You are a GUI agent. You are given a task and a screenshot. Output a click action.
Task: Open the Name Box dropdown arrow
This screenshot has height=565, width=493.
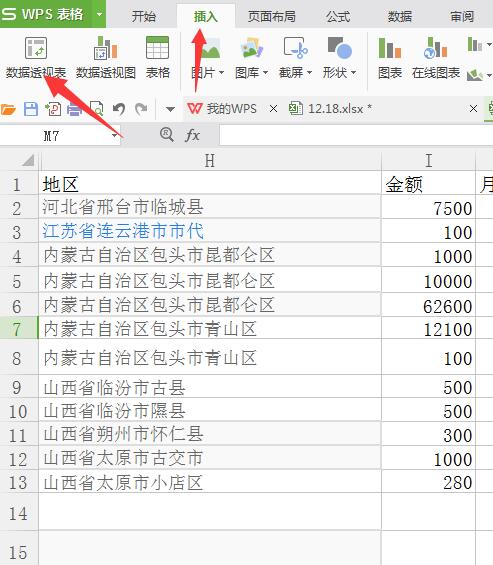[x=115, y=136]
